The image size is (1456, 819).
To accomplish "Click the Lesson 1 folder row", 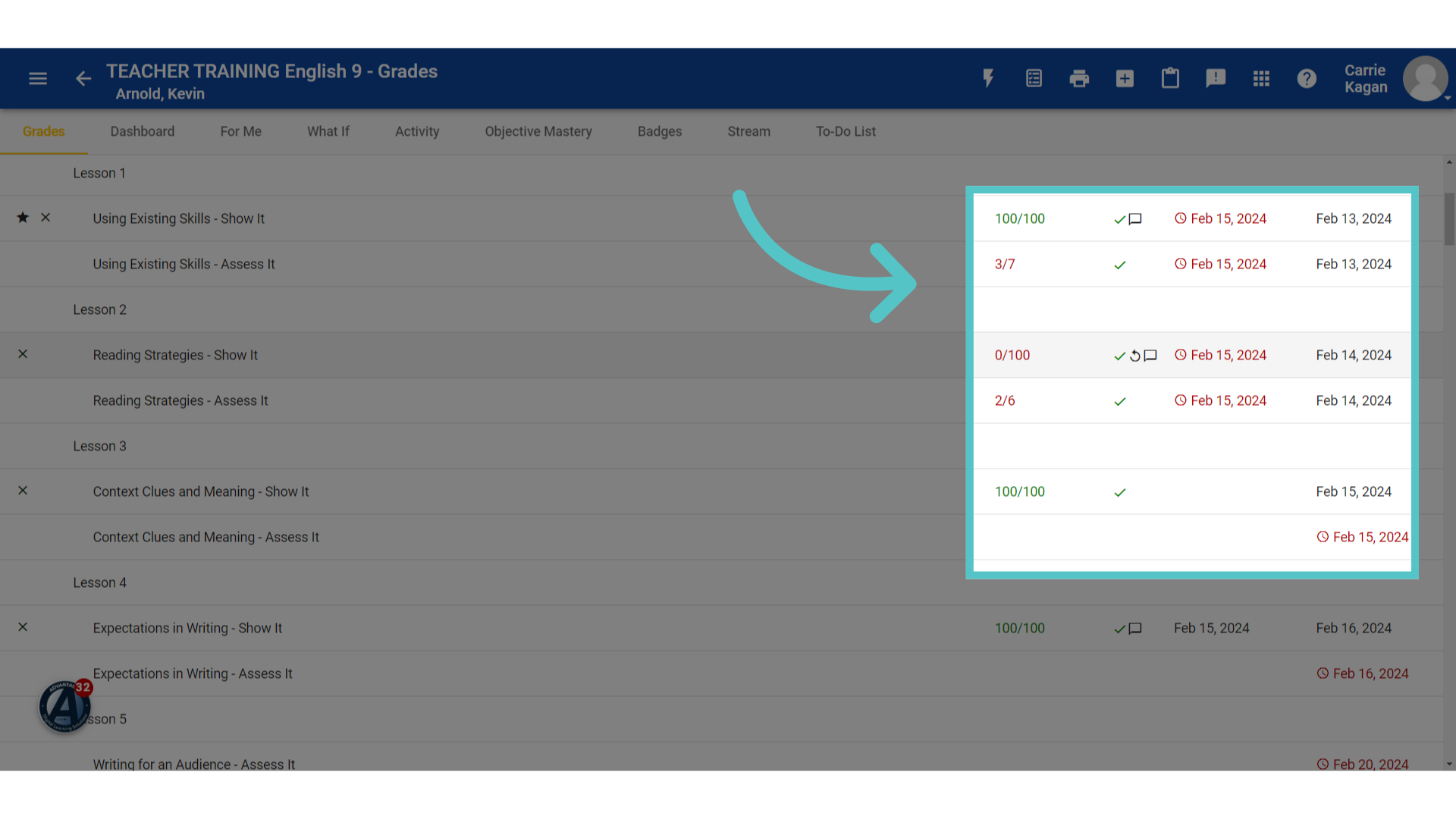I will (720, 173).
